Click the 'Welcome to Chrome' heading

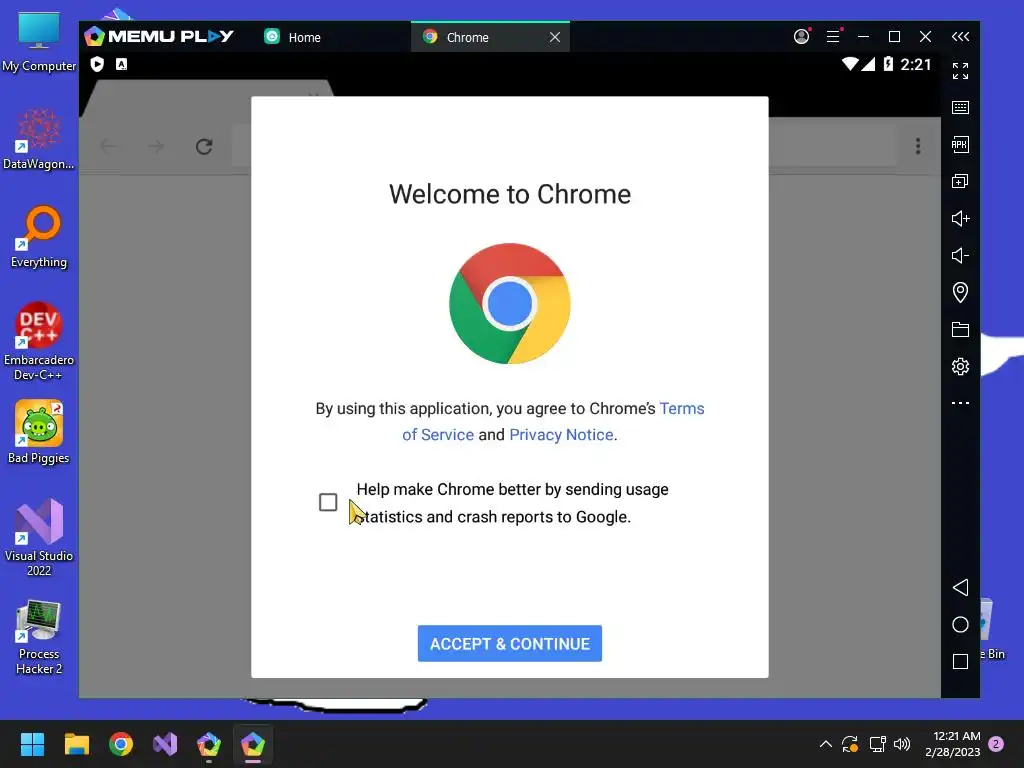(509, 194)
